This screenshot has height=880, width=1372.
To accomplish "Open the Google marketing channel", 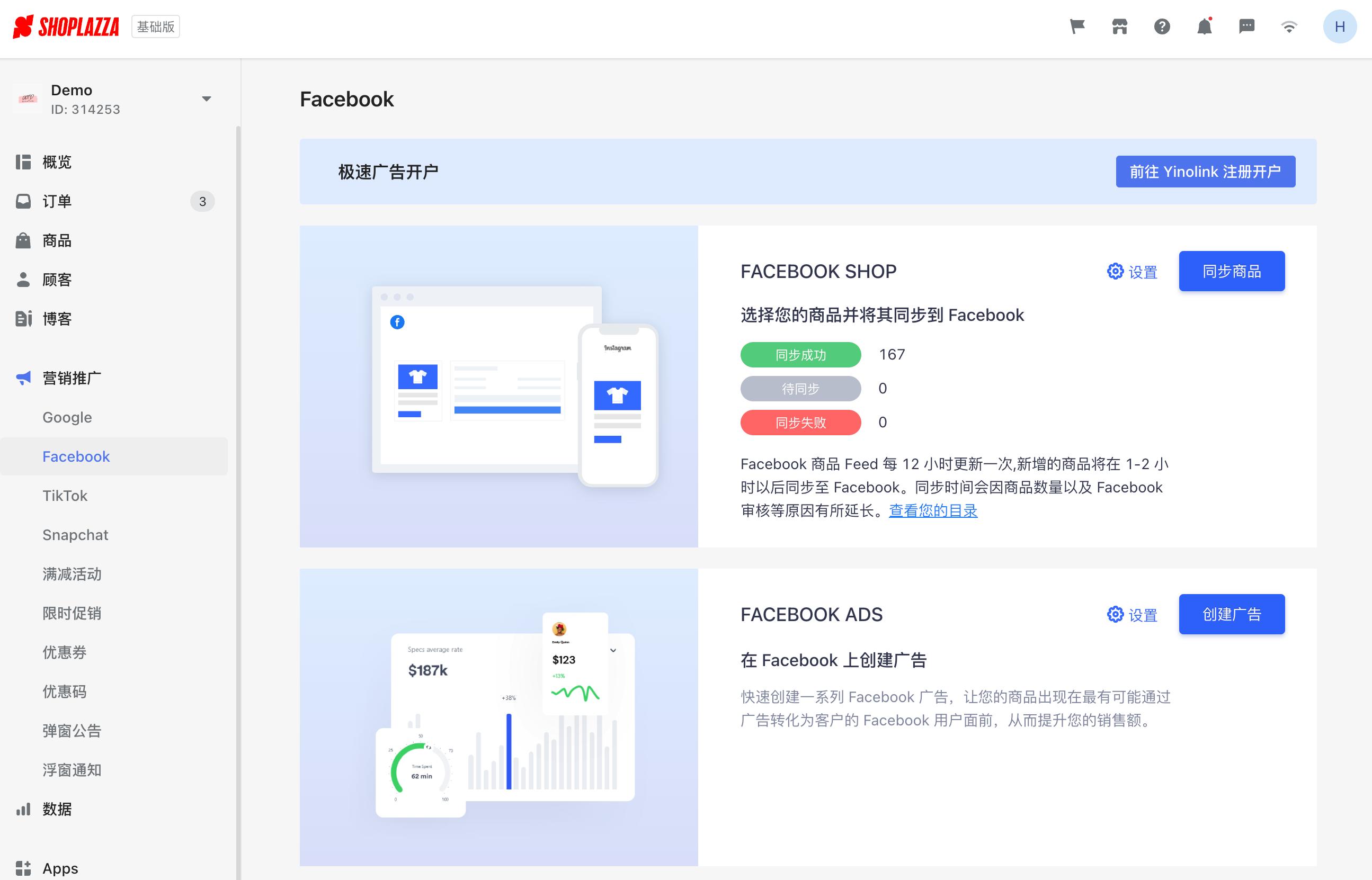I will point(67,417).
